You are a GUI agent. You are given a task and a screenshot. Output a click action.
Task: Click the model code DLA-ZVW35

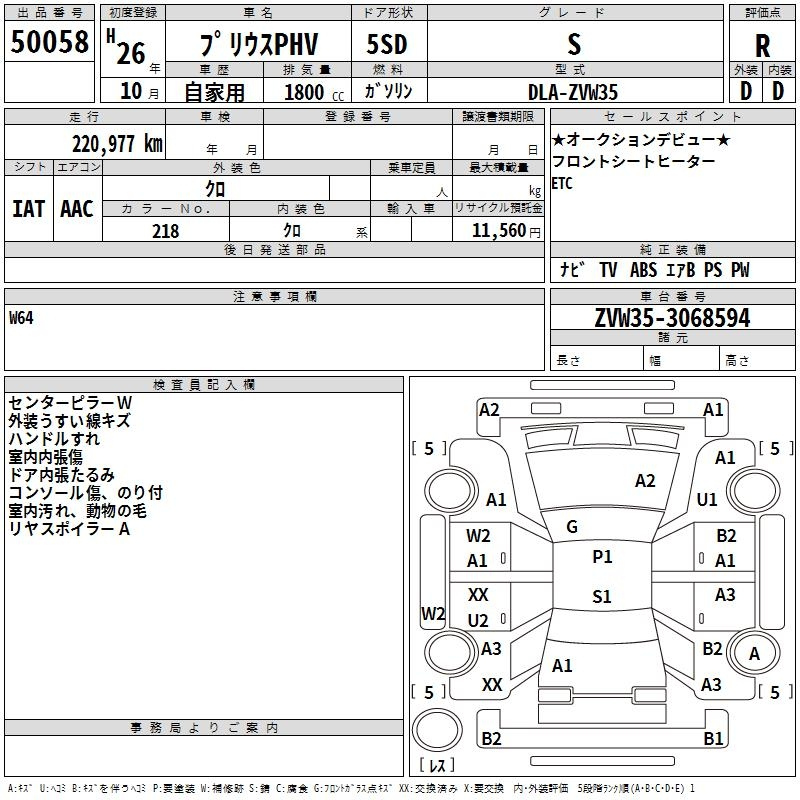(x=573, y=92)
